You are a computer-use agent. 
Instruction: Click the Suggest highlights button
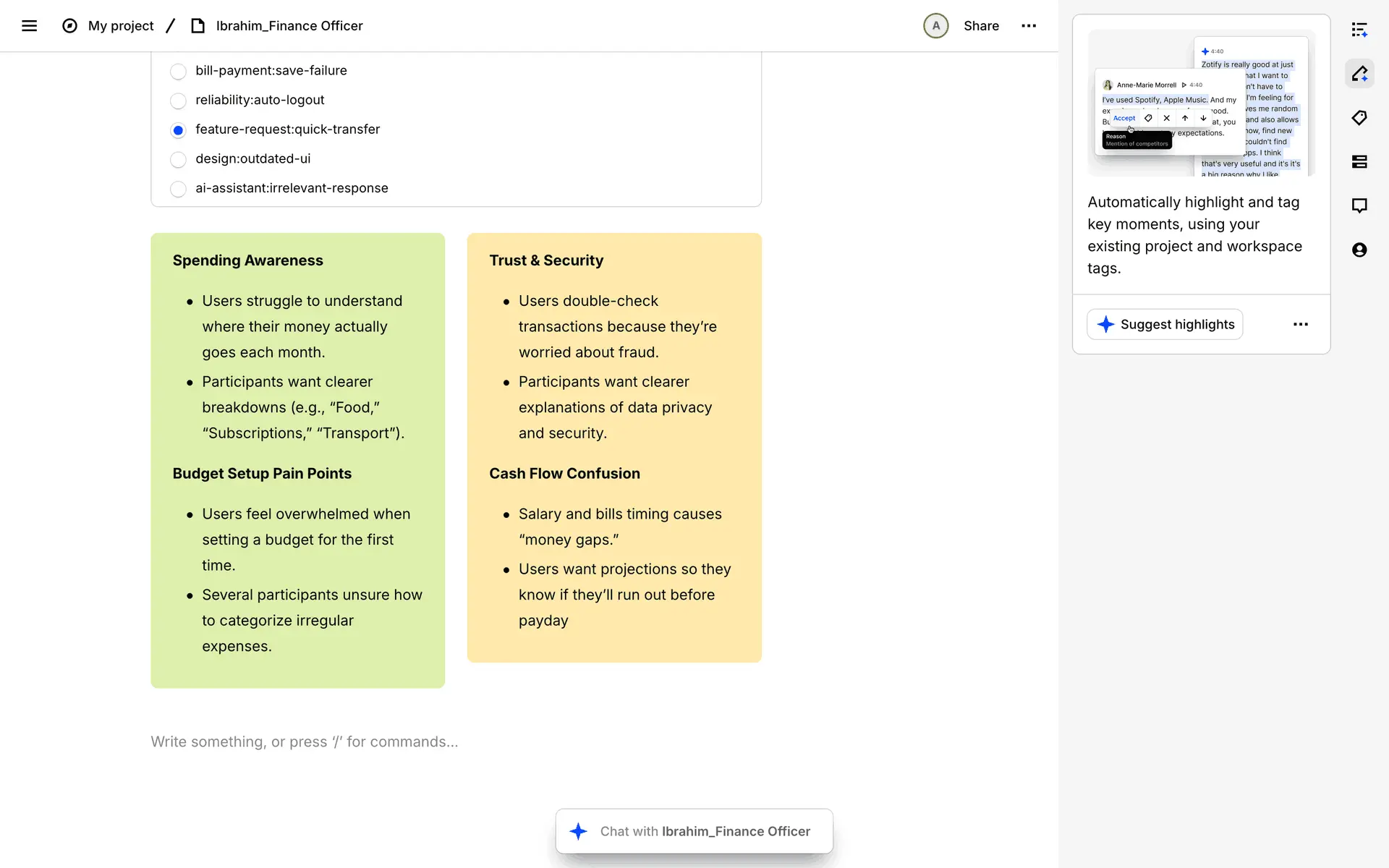(x=1165, y=325)
